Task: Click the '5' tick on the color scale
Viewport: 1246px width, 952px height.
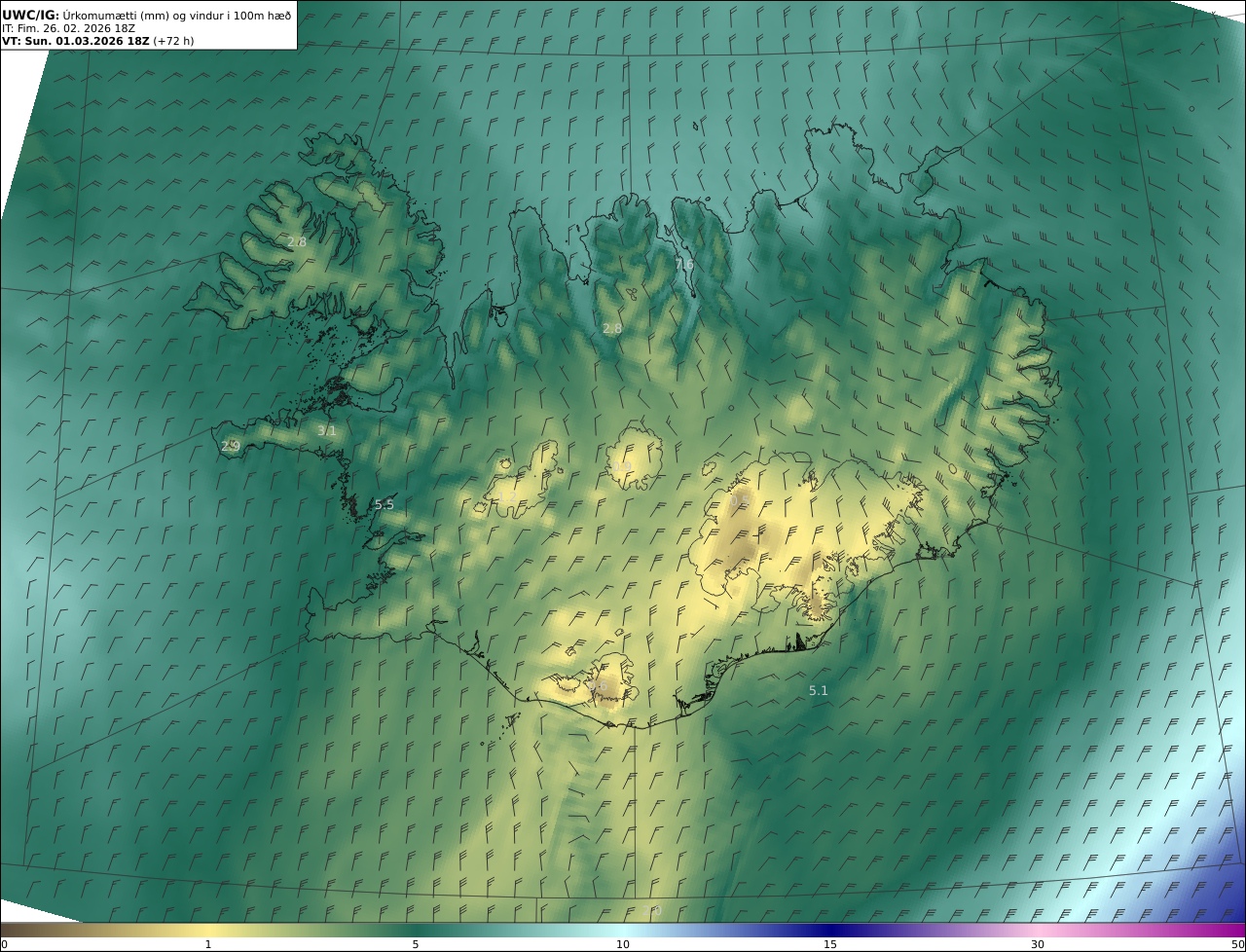Action: [416, 944]
